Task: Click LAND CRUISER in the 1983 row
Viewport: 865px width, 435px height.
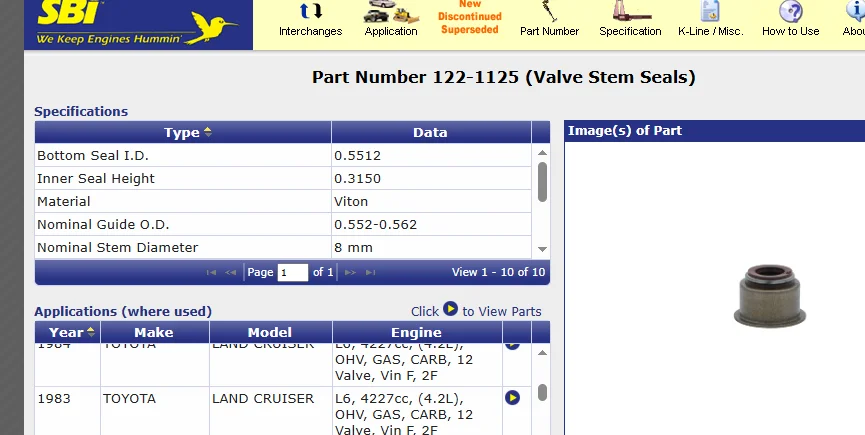Action: pyautogui.click(x=263, y=399)
